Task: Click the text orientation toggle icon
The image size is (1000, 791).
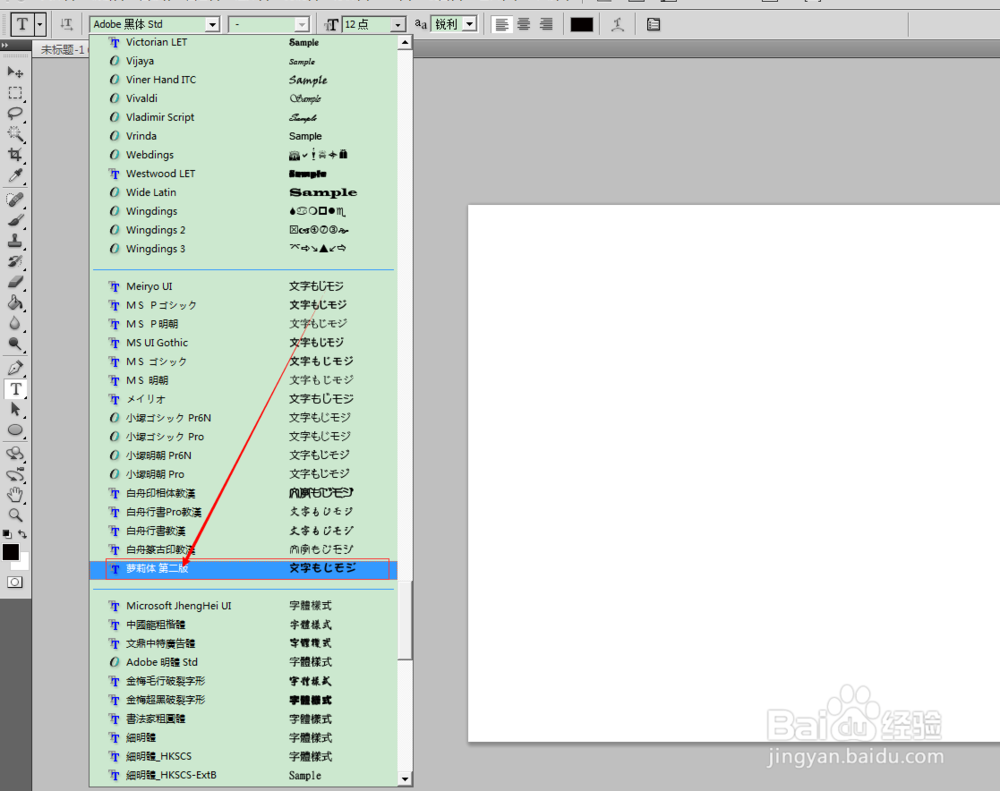Action: (x=66, y=24)
